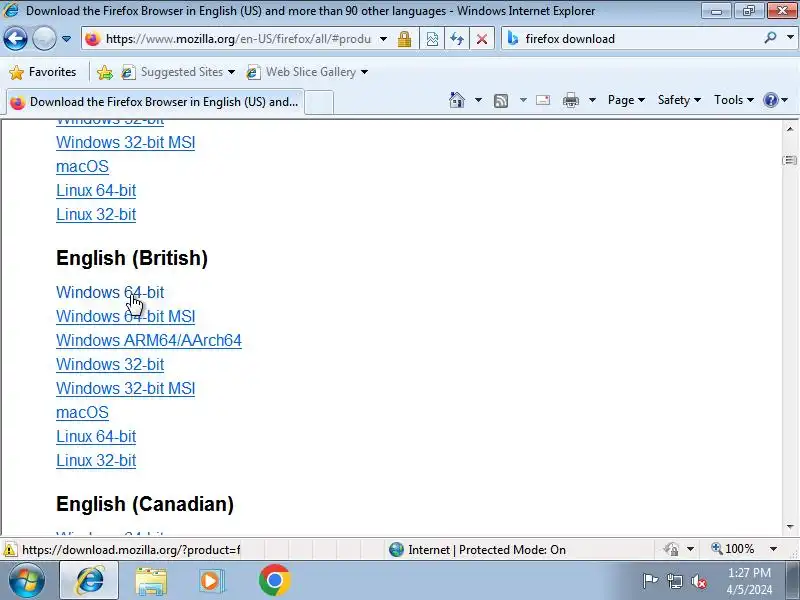Click Internet Protected Mode status text
800x600 pixels.
[x=487, y=549]
